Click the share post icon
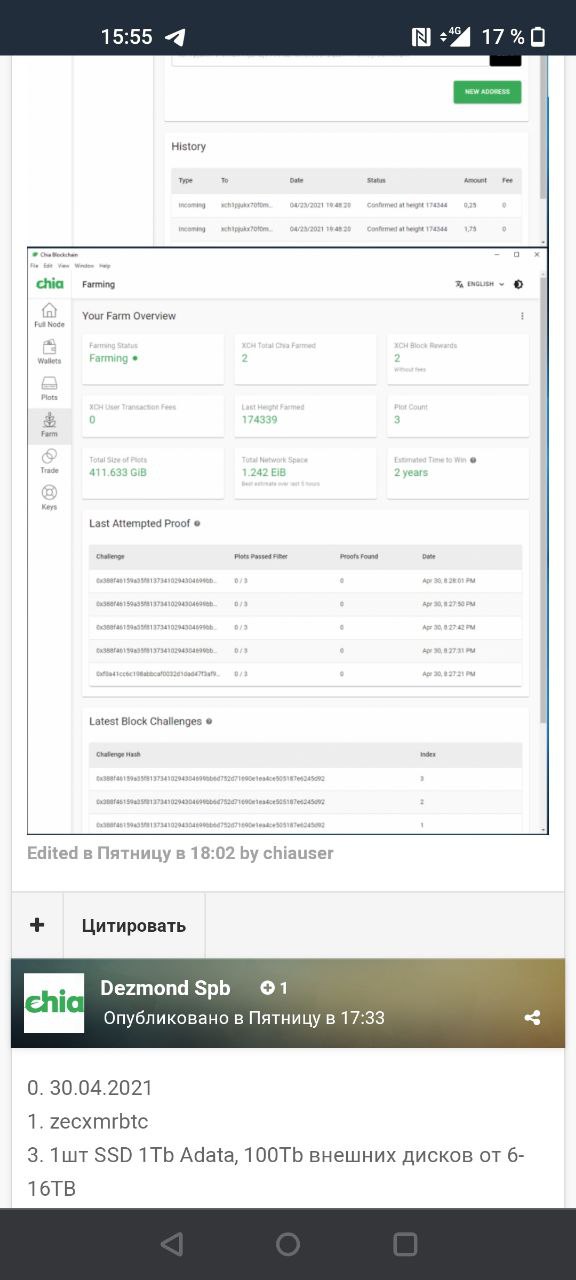 tap(532, 1018)
